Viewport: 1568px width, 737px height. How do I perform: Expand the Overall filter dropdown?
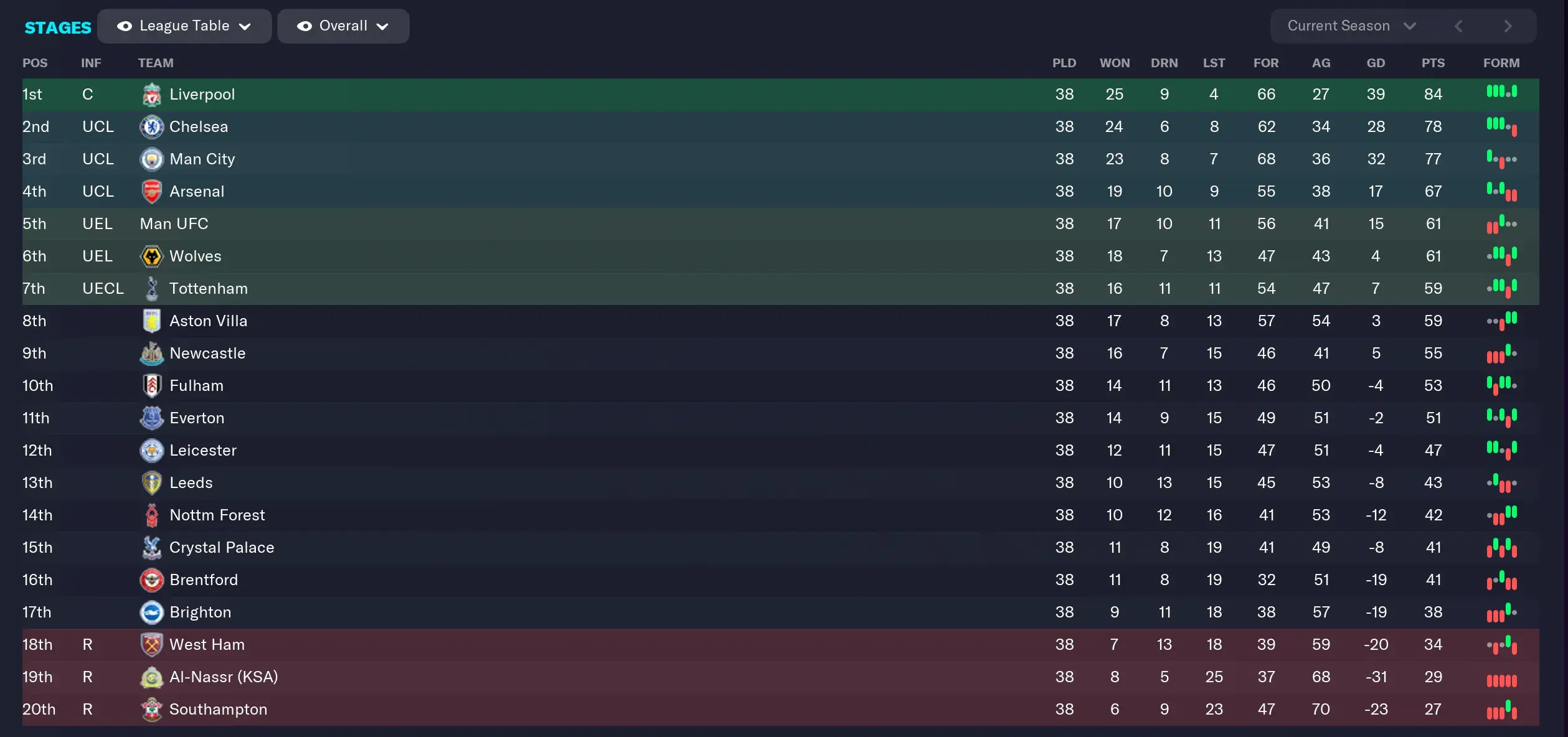click(343, 26)
